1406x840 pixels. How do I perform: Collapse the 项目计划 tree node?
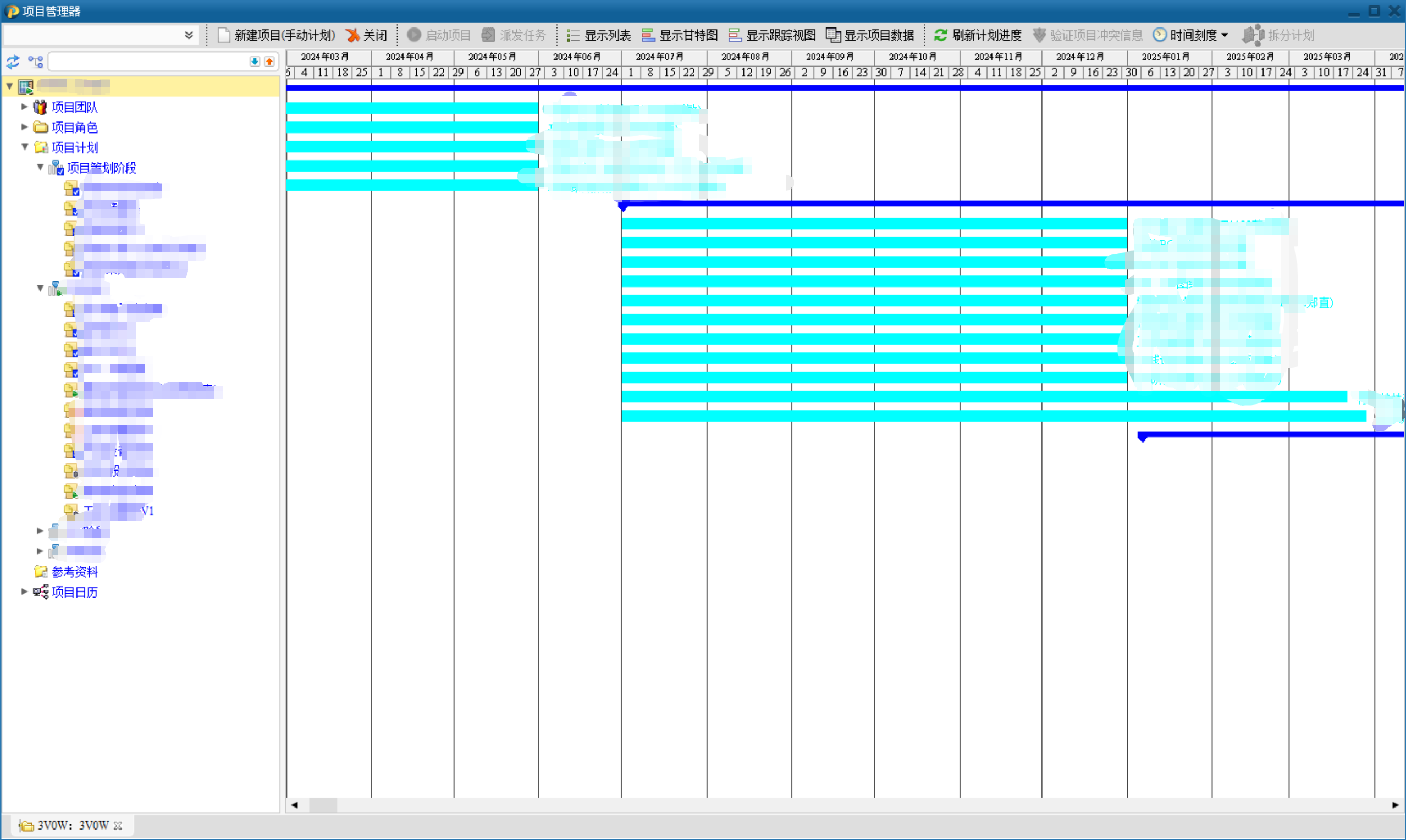pos(24,147)
